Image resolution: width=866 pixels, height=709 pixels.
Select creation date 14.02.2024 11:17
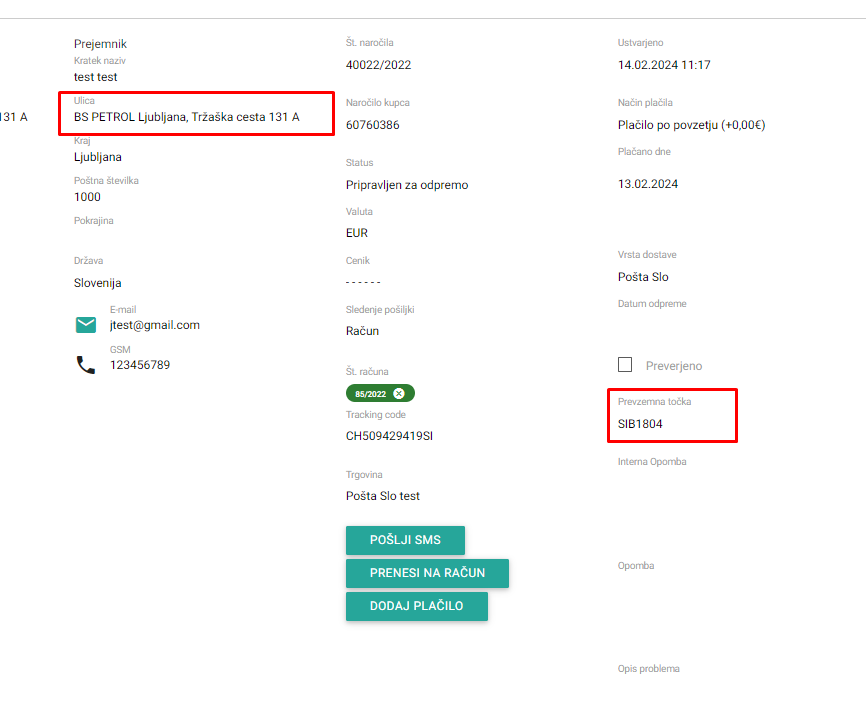point(664,65)
